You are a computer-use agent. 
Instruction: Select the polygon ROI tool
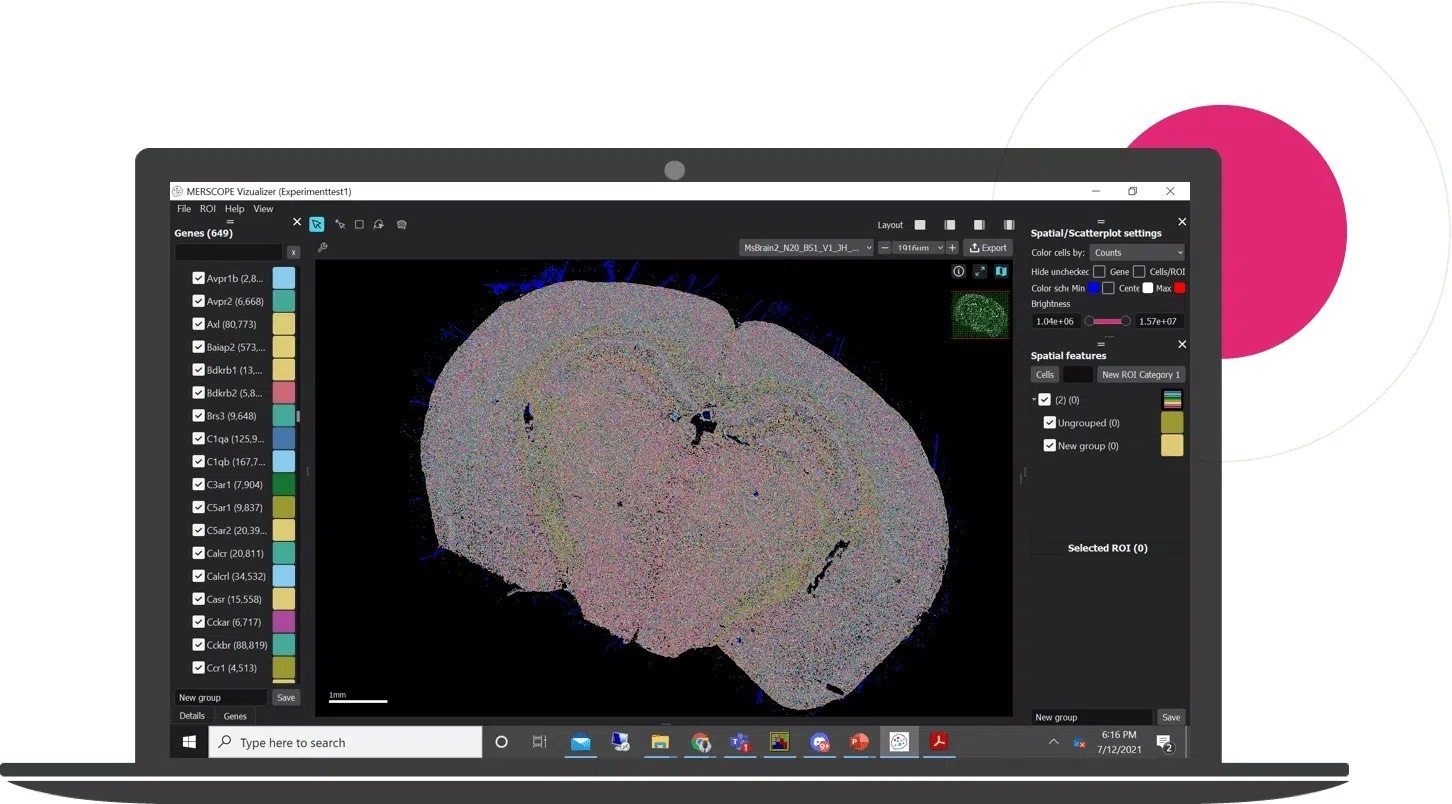coord(401,225)
